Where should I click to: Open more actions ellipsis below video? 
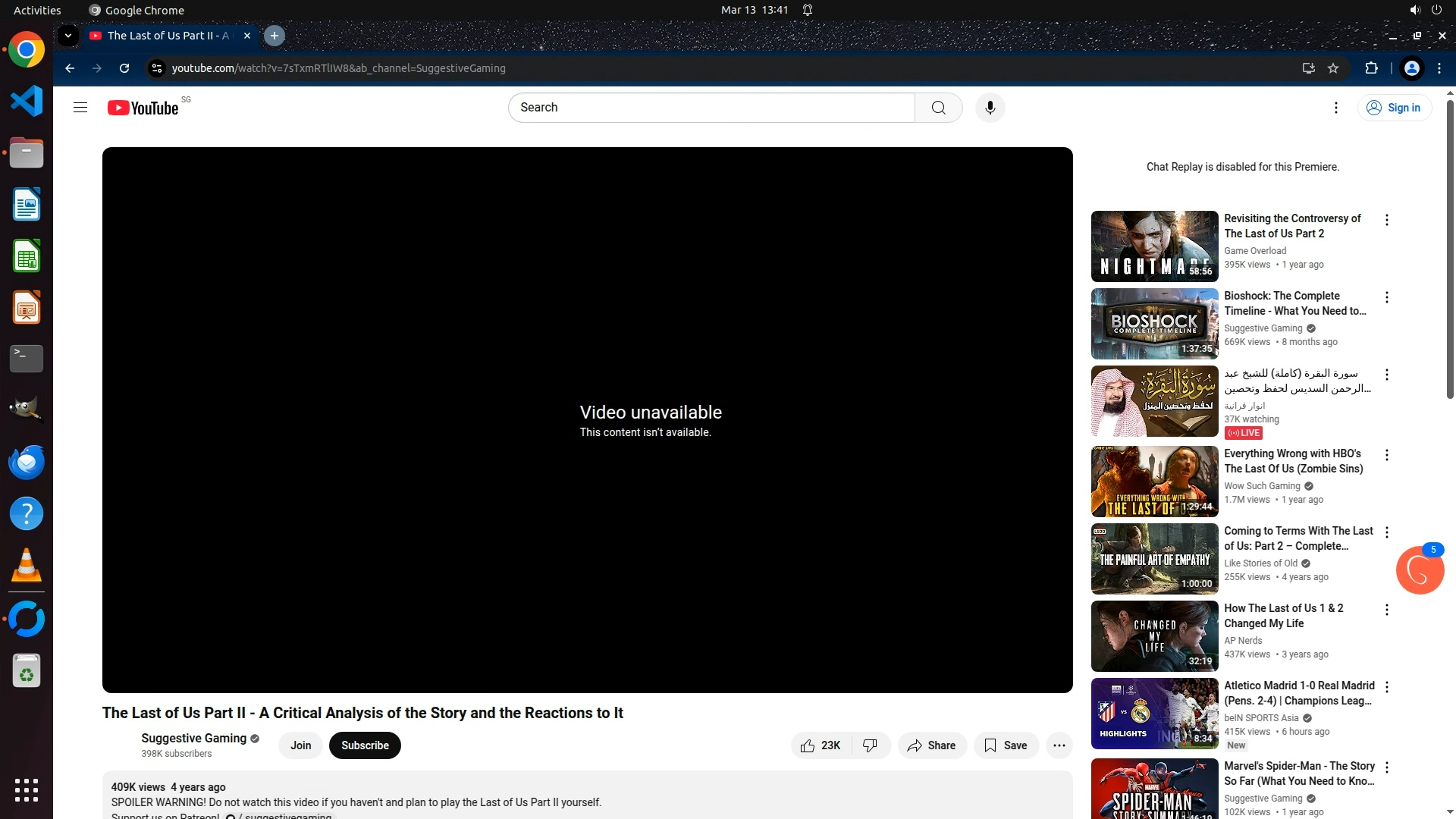click(x=1059, y=745)
